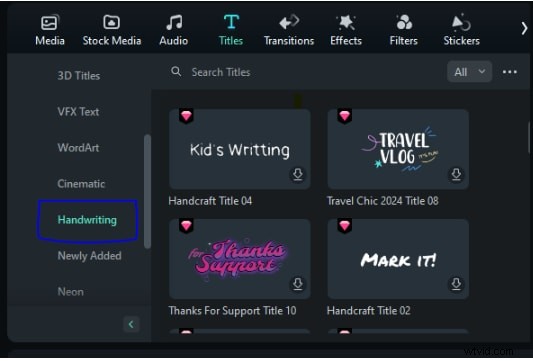Open the Transitions tab
Viewport: 533px width, 361px height.
click(x=289, y=30)
